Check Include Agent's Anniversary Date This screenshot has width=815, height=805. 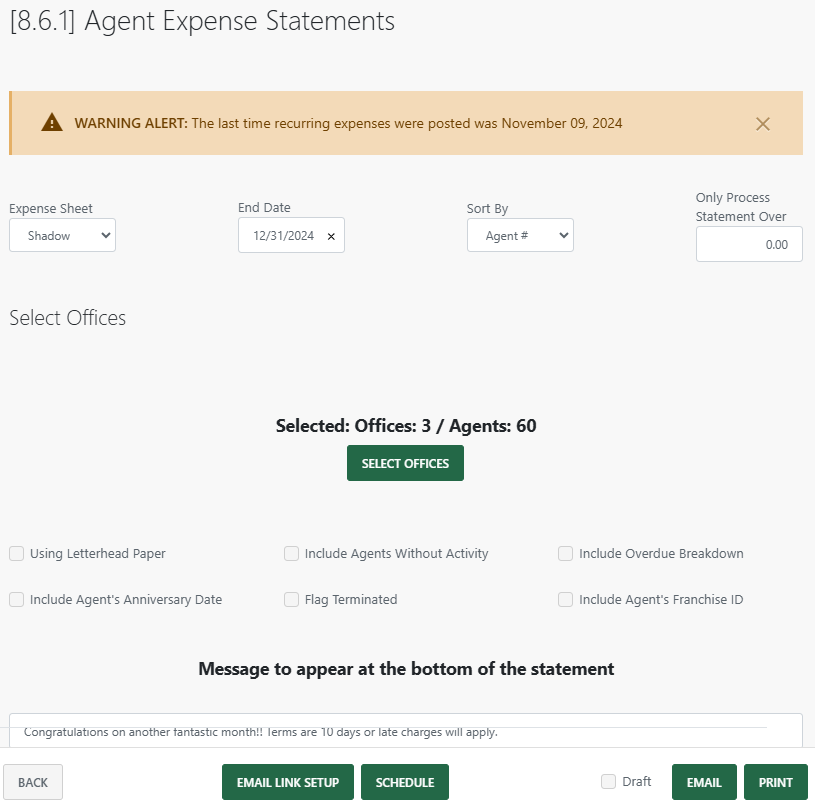(16, 599)
